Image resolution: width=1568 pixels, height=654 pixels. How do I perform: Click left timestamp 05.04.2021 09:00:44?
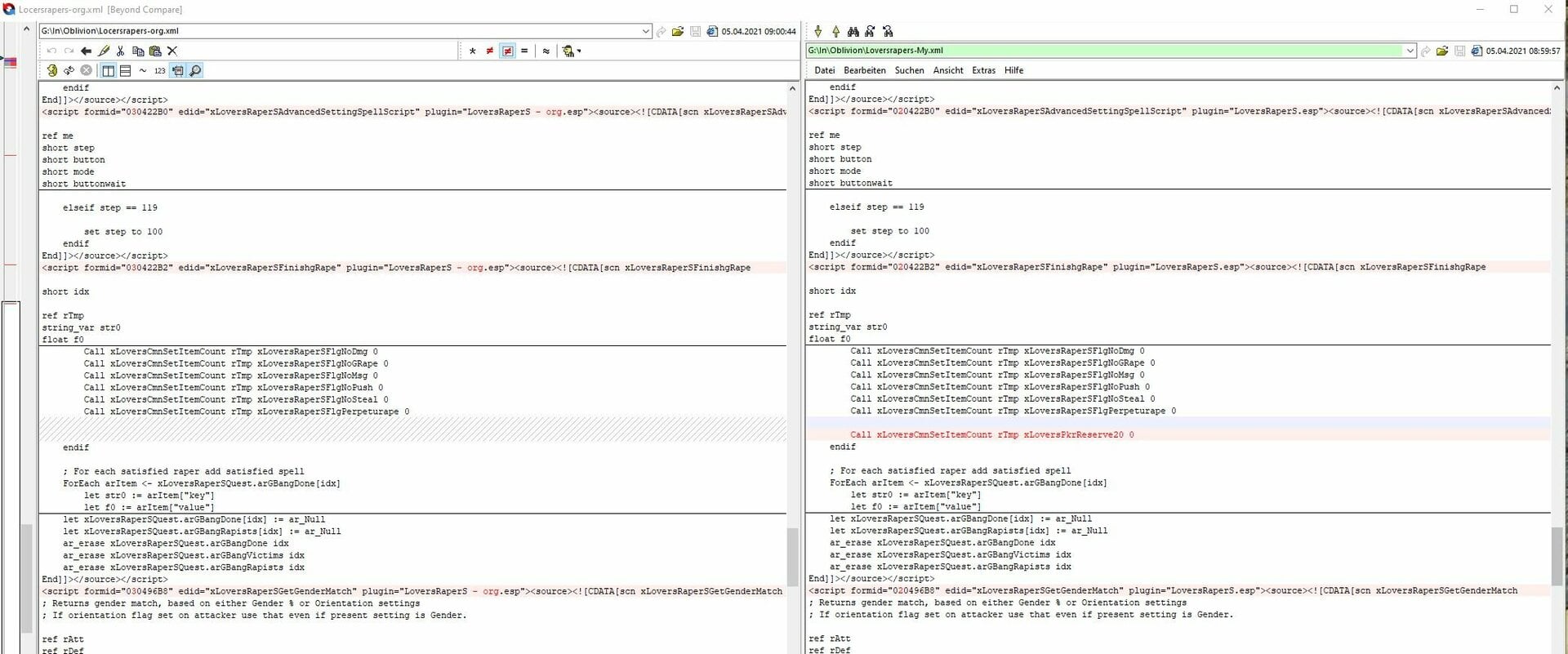(759, 31)
